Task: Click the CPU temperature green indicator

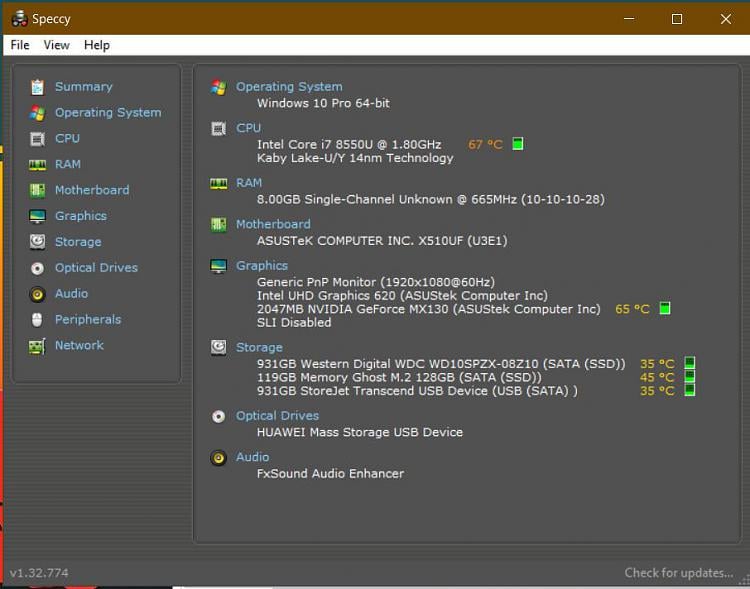Action: coord(518,144)
